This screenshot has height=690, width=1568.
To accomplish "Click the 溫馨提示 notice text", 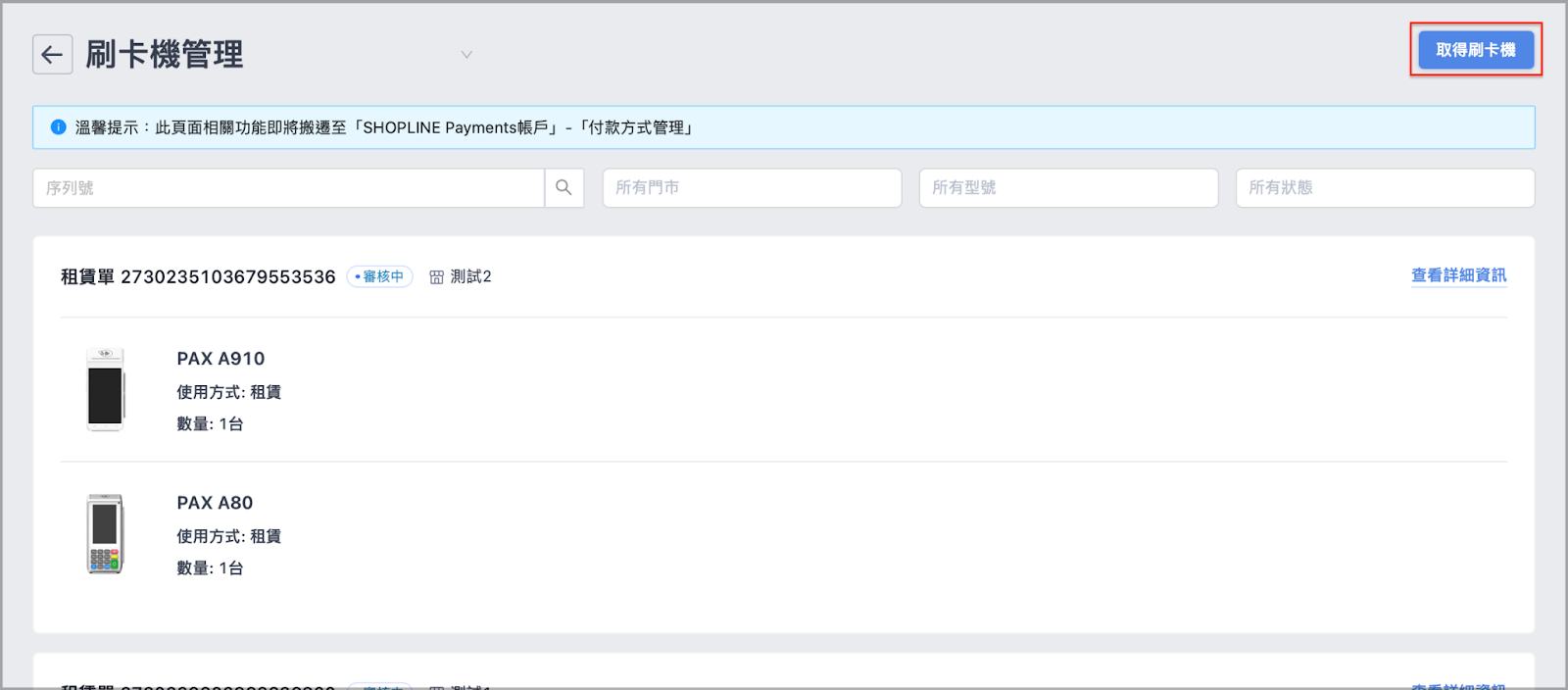I will point(384,127).
